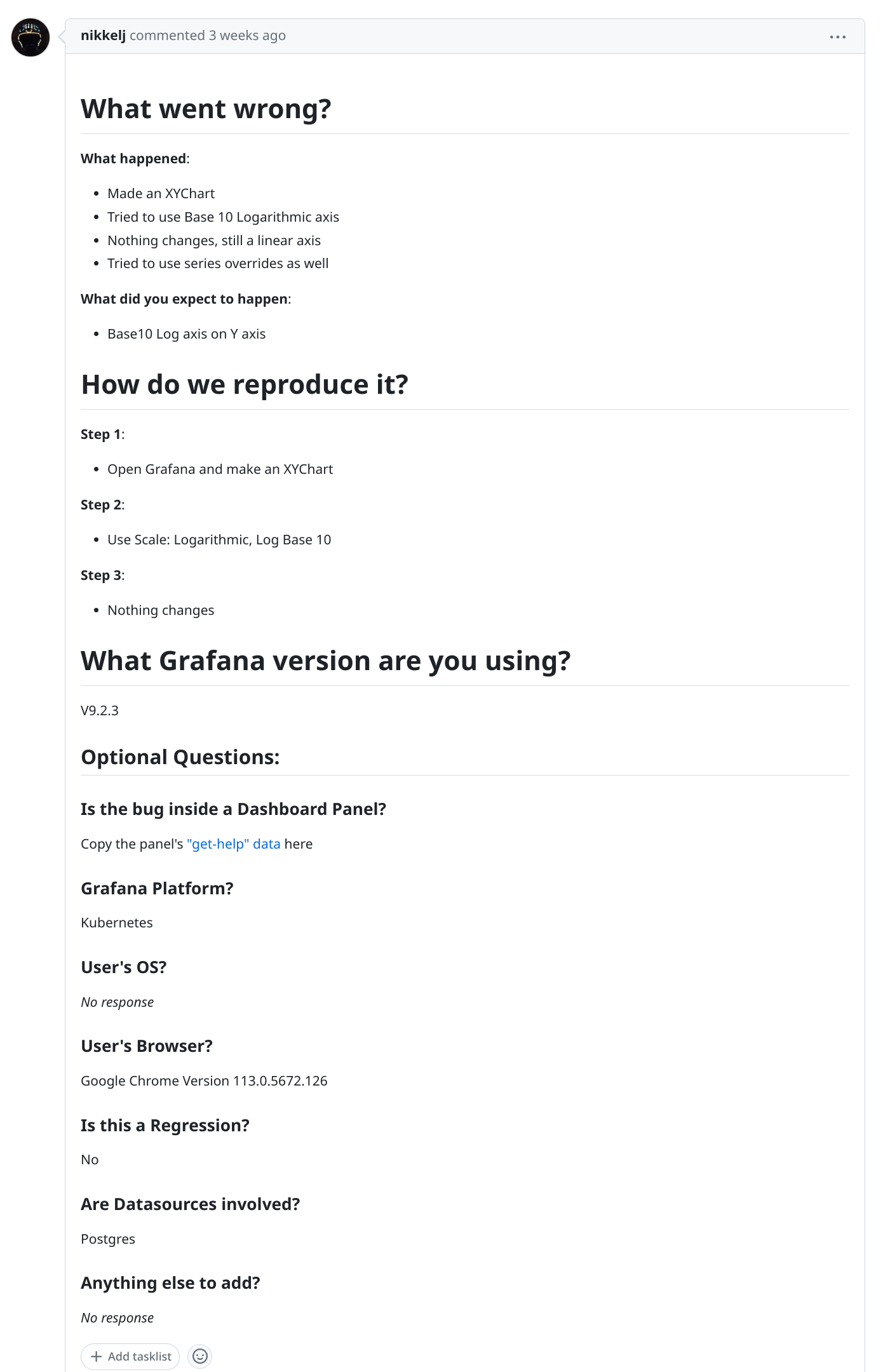Image resolution: width=883 pixels, height=1372 pixels.
Task: Select the "V9.2.3" version text
Action: tap(102, 711)
